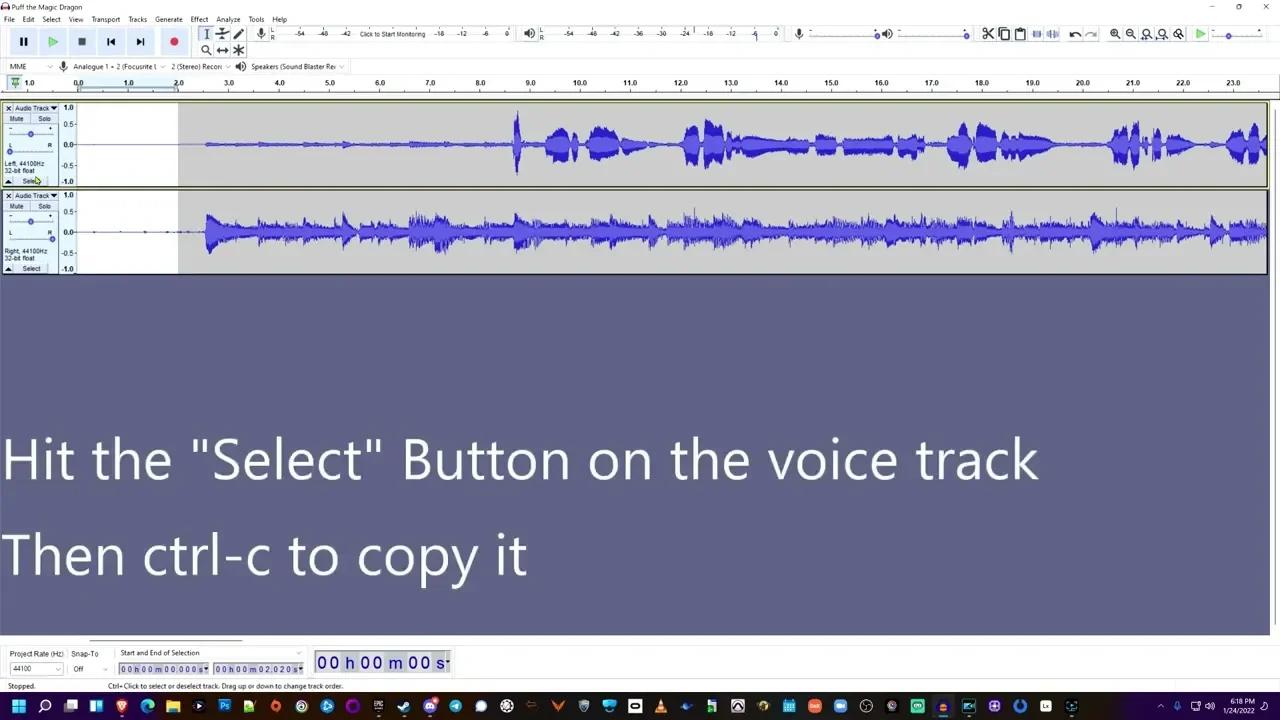Image resolution: width=1280 pixels, height=720 pixels.
Task: Open the first Audio Track name dropdown
Action: (x=35, y=108)
